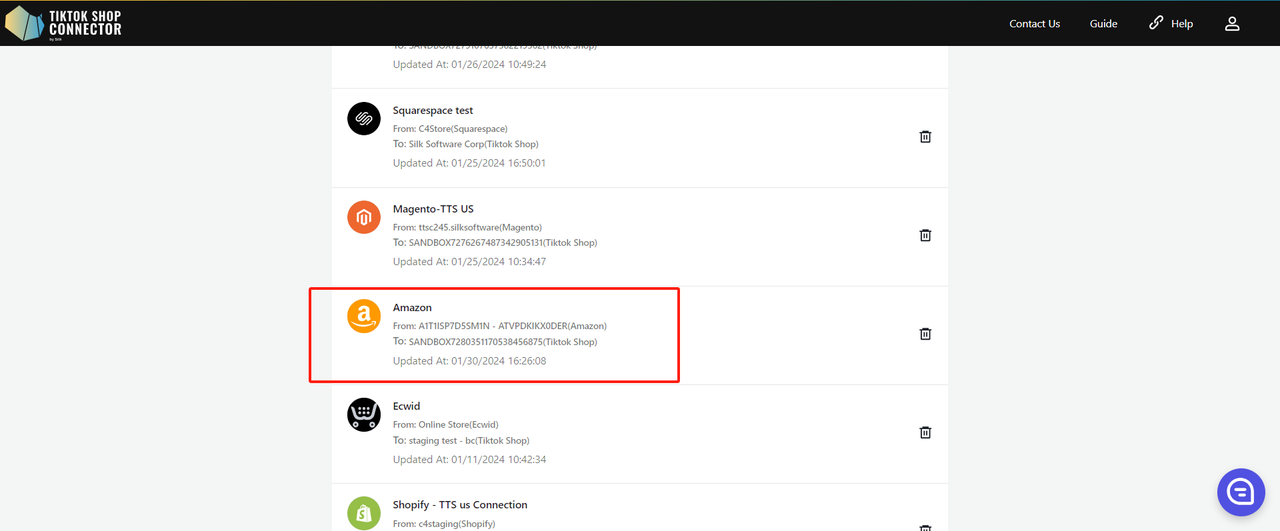This screenshot has height=531, width=1280.
Task: Delete the Ecwid connection
Action: (925, 433)
